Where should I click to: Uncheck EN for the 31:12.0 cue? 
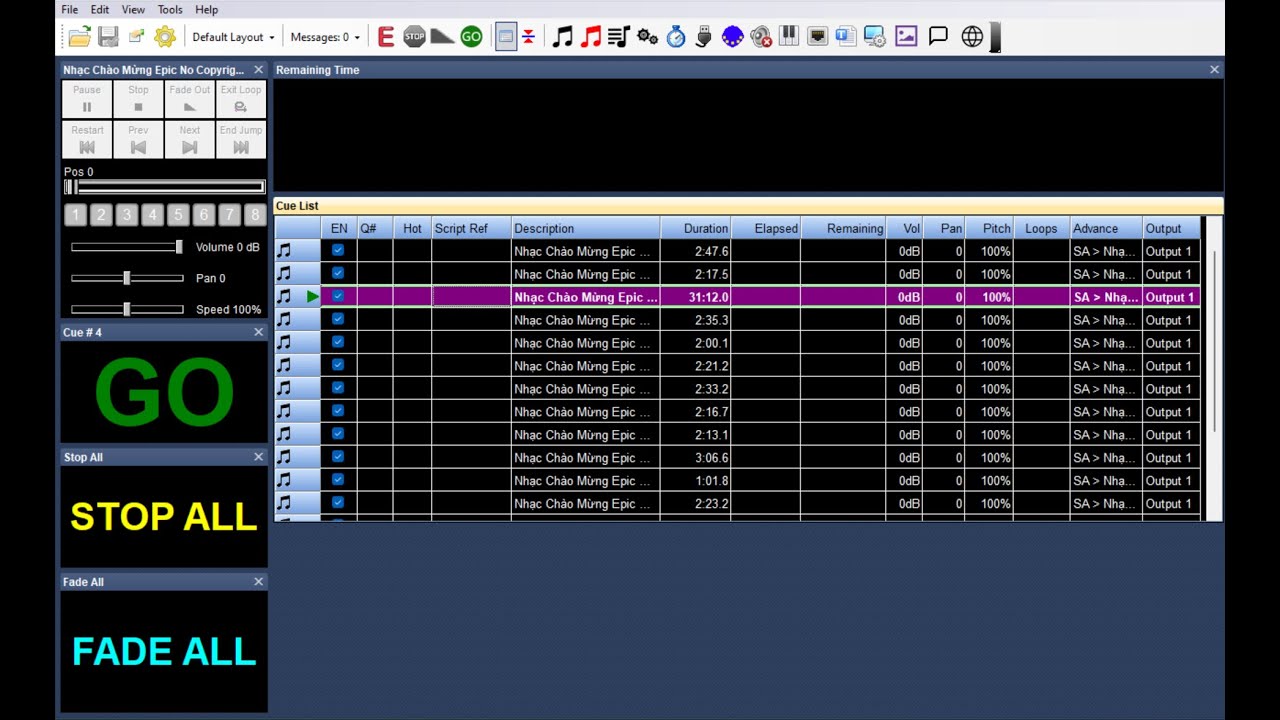pos(338,296)
